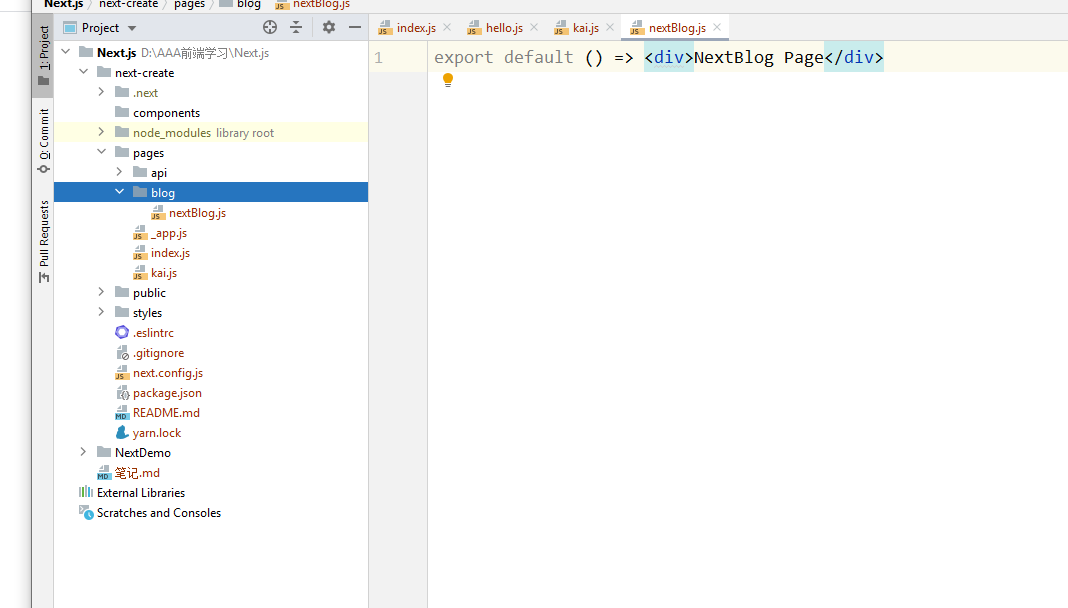Click the locate/select opened file target icon
Screen dimensions: 1068x608
click(x=270, y=27)
